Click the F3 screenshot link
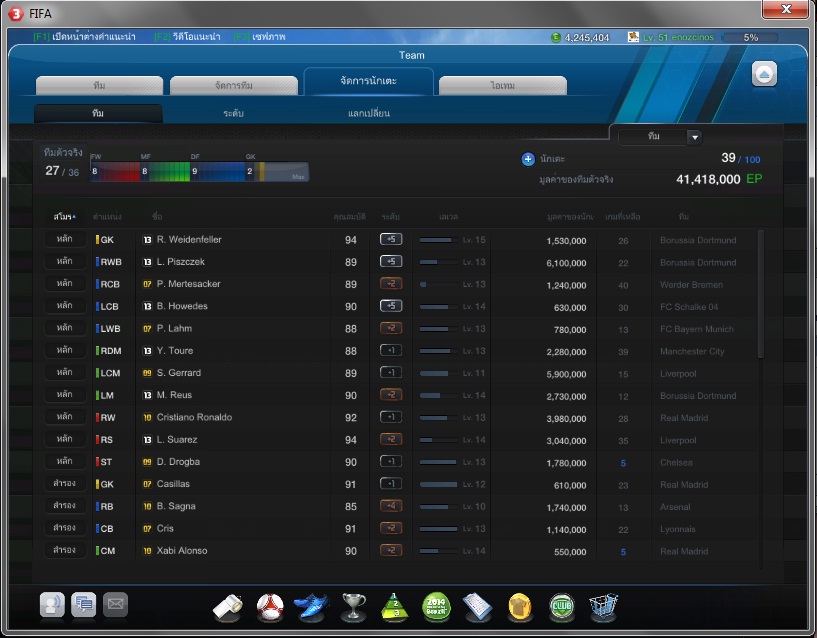Image resolution: width=817 pixels, height=638 pixels. click(259, 36)
